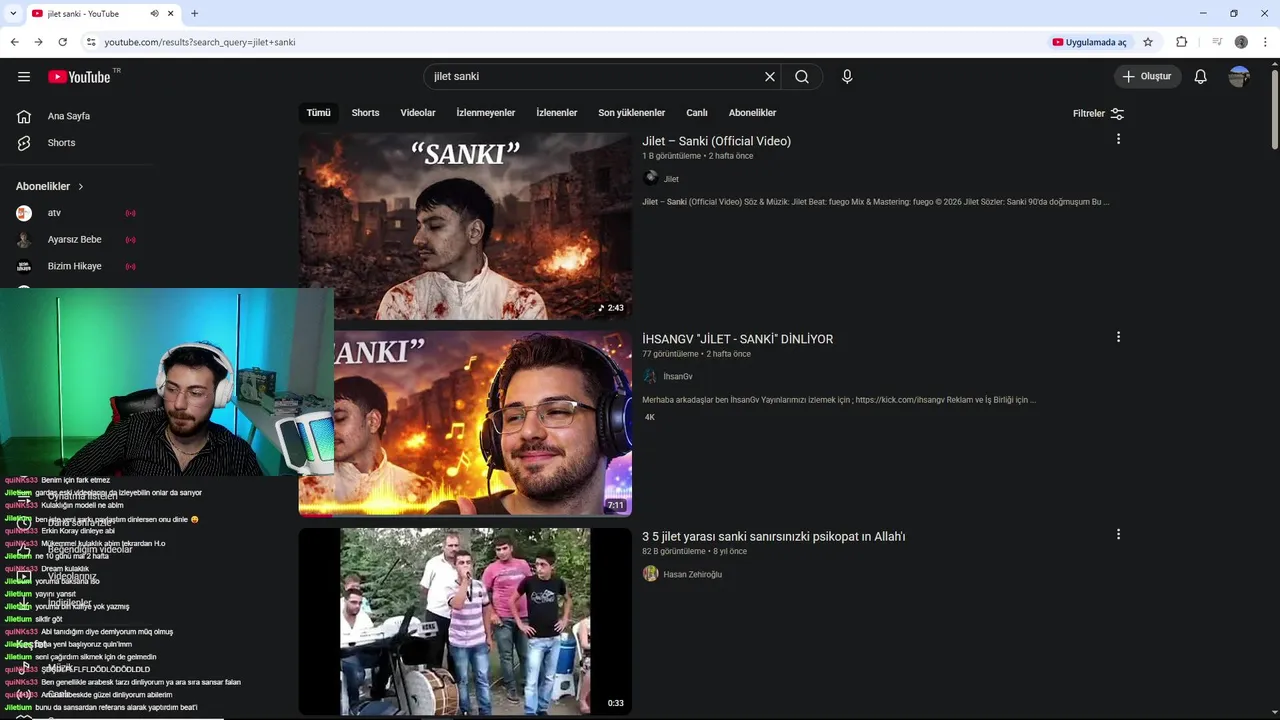Open more options for the 3 5 jilet video
The image size is (1280, 720).
[x=1118, y=535]
